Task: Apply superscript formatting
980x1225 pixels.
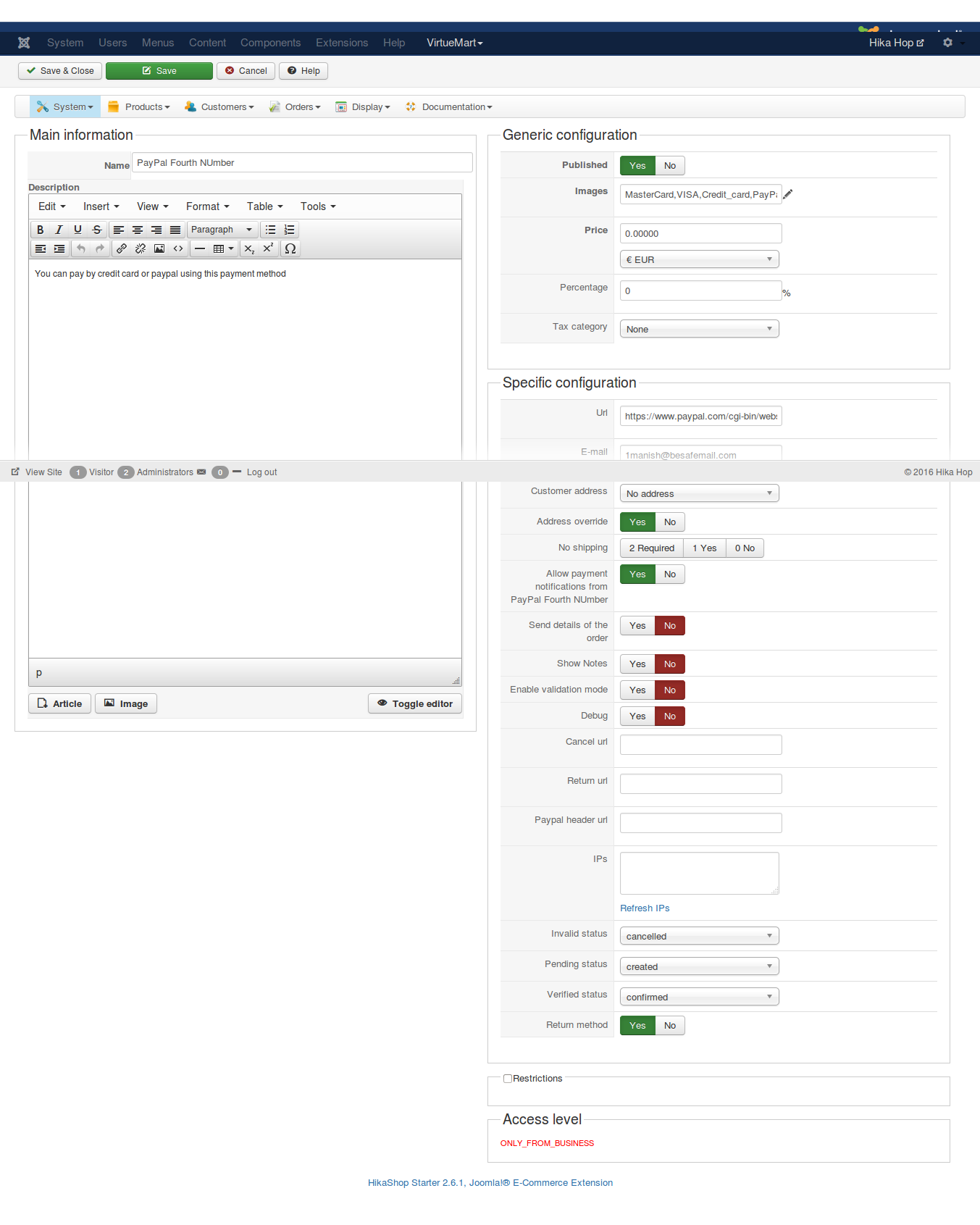Action: (x=268, y=248)
